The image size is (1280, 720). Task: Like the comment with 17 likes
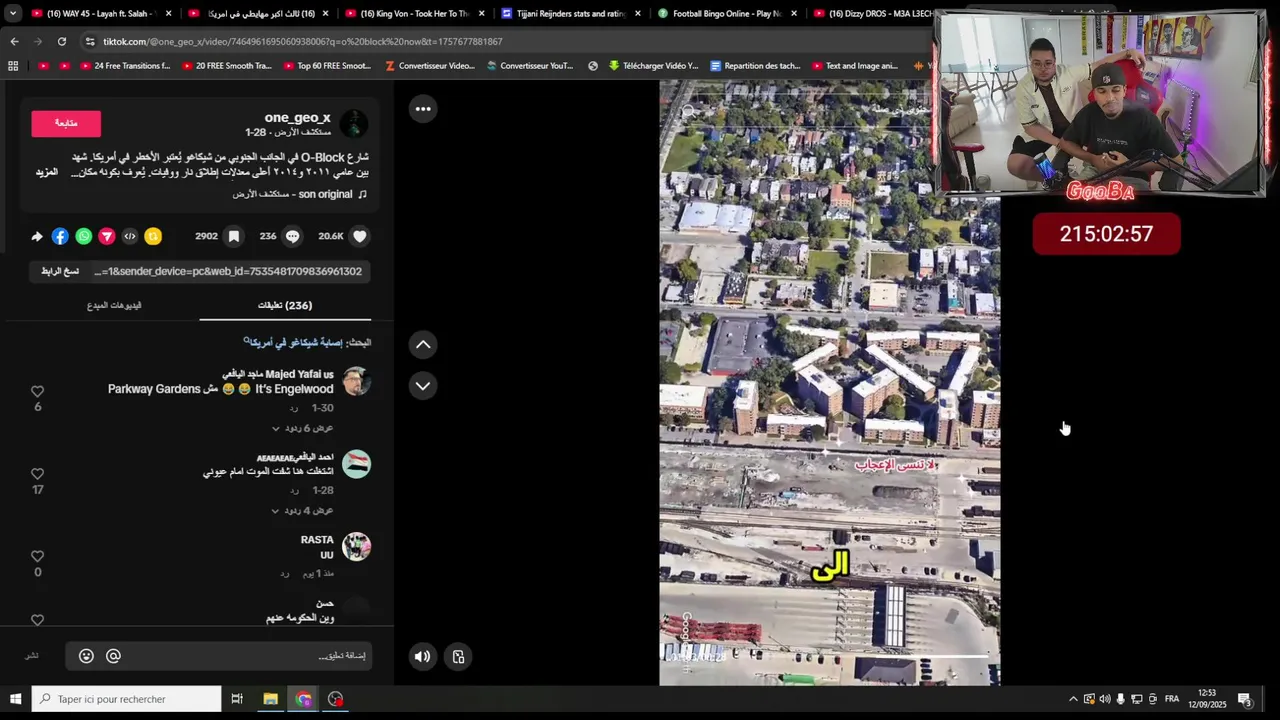[37, 473]
